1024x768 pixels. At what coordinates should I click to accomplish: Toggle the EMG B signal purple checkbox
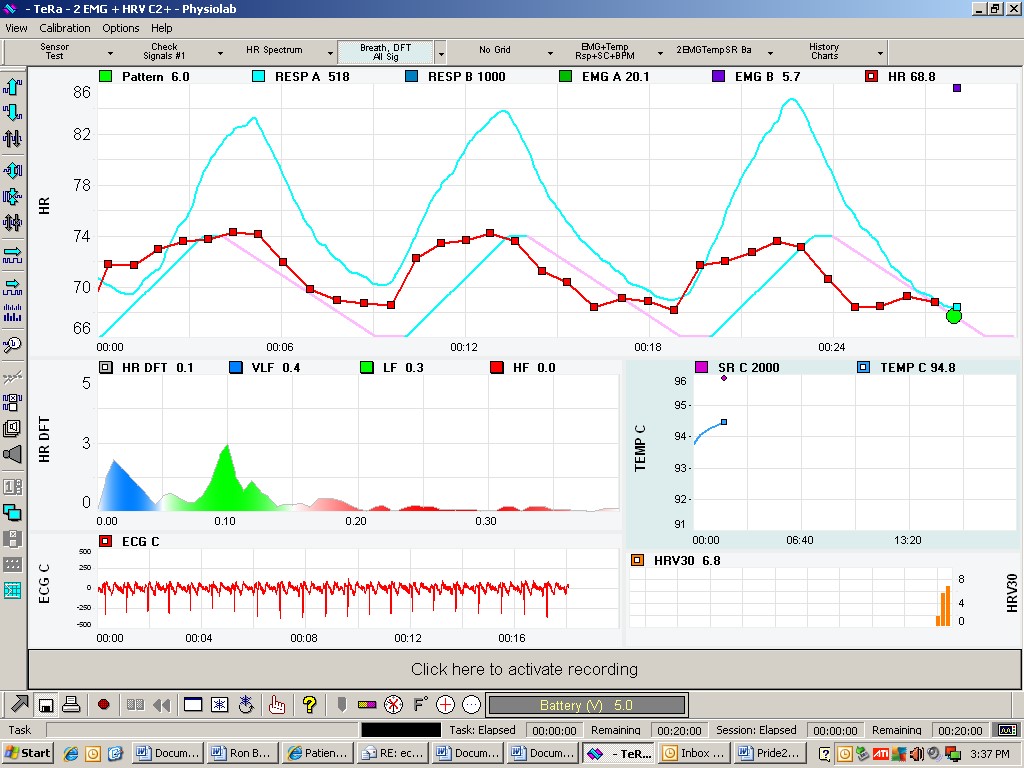click(x=718, y=76)
